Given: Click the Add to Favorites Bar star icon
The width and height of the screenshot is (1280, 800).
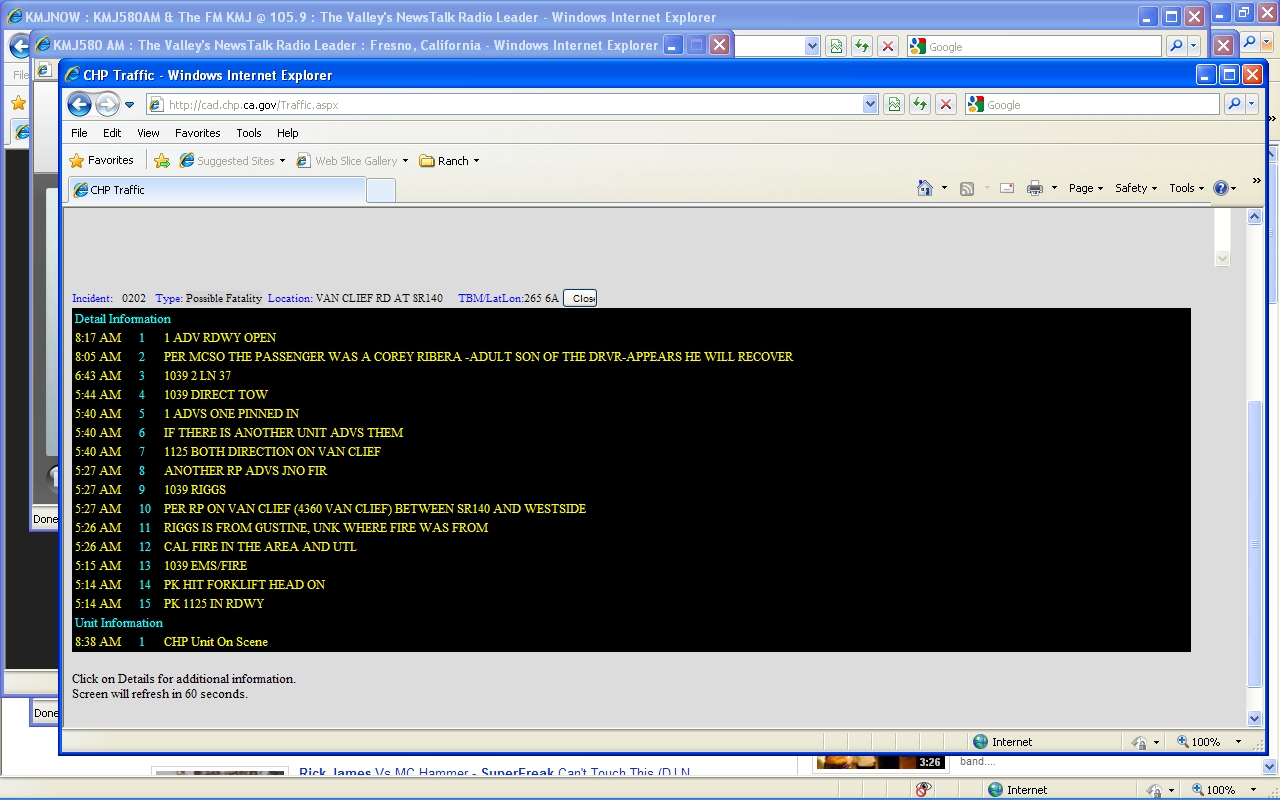Looking at the screenshot, I should coord(162,161).
